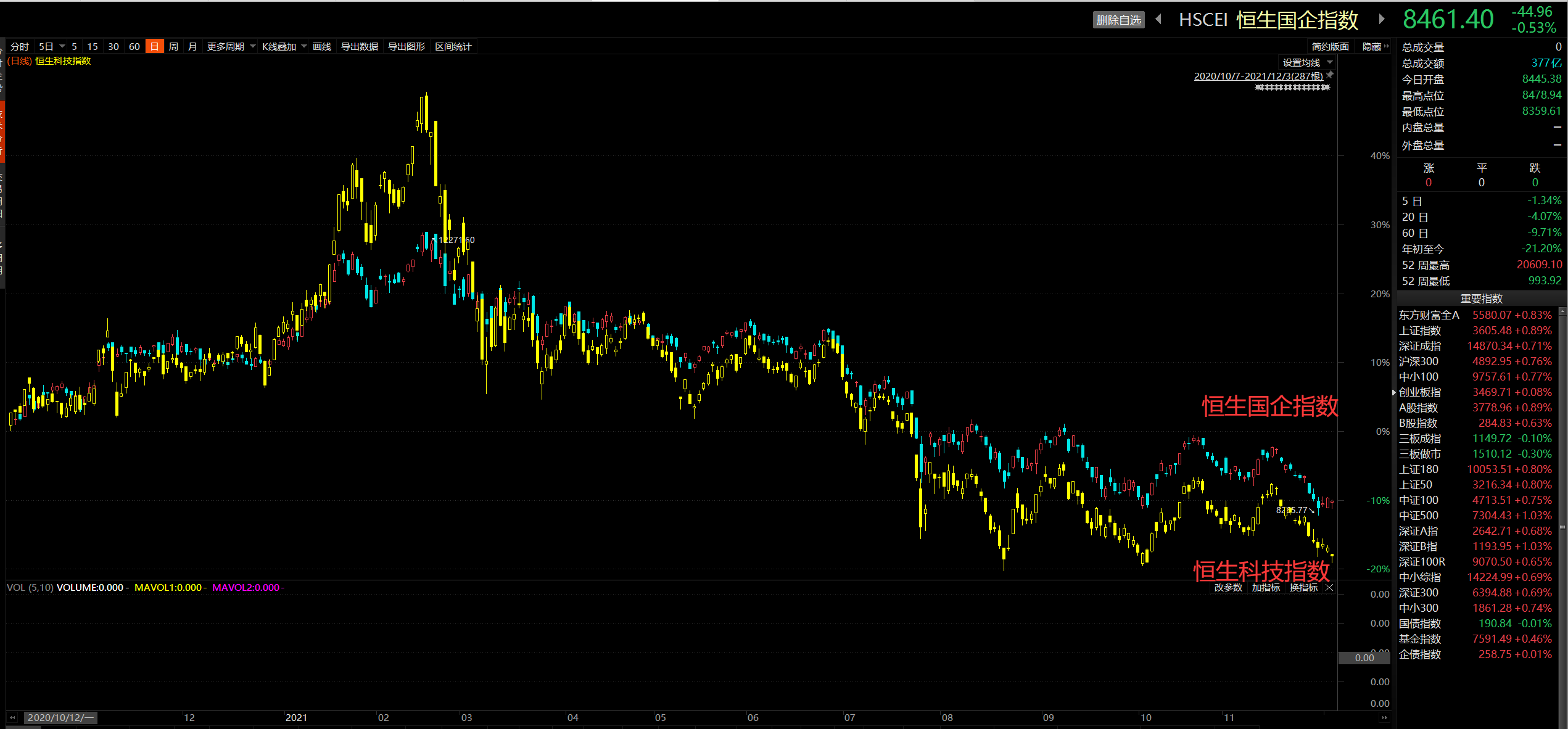
Task: Click the date range link 2020/10/7-2021/12/3
Action: (x=1258, y=76)
